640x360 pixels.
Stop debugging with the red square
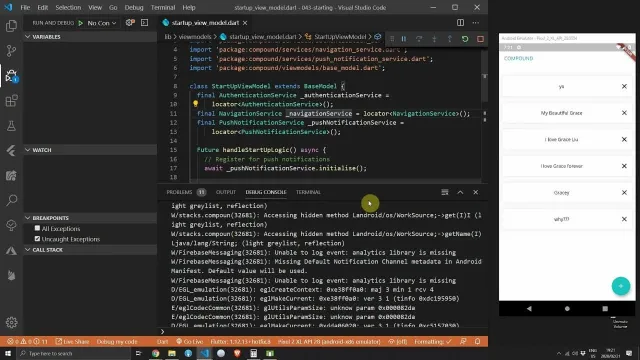tap(480, 39)
